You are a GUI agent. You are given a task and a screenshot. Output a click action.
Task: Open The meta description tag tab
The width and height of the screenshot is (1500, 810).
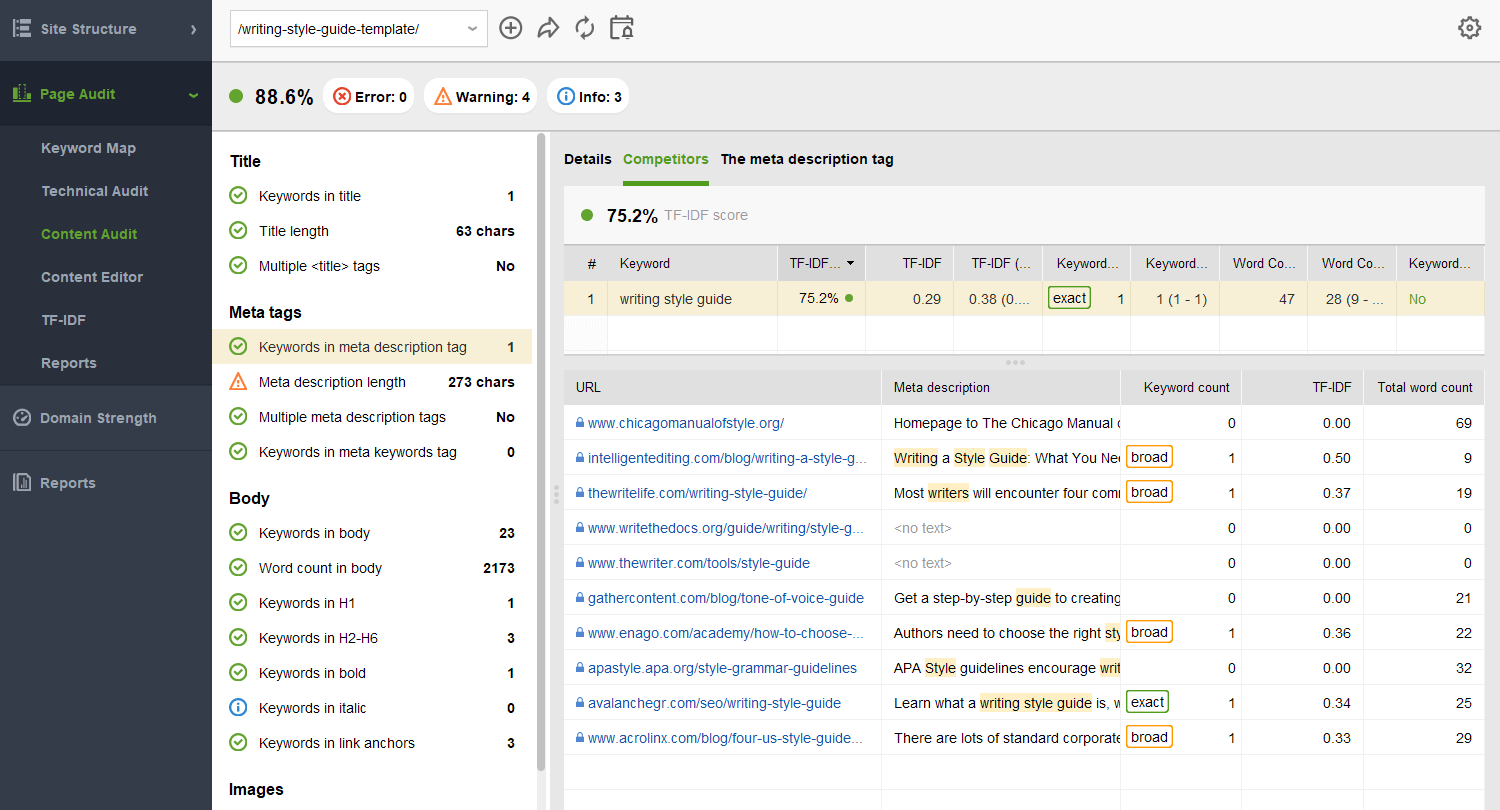[807, 159]
